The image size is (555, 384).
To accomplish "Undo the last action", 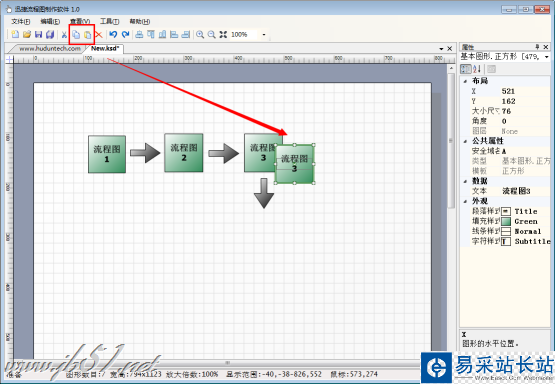I will [x=113, y=34].
